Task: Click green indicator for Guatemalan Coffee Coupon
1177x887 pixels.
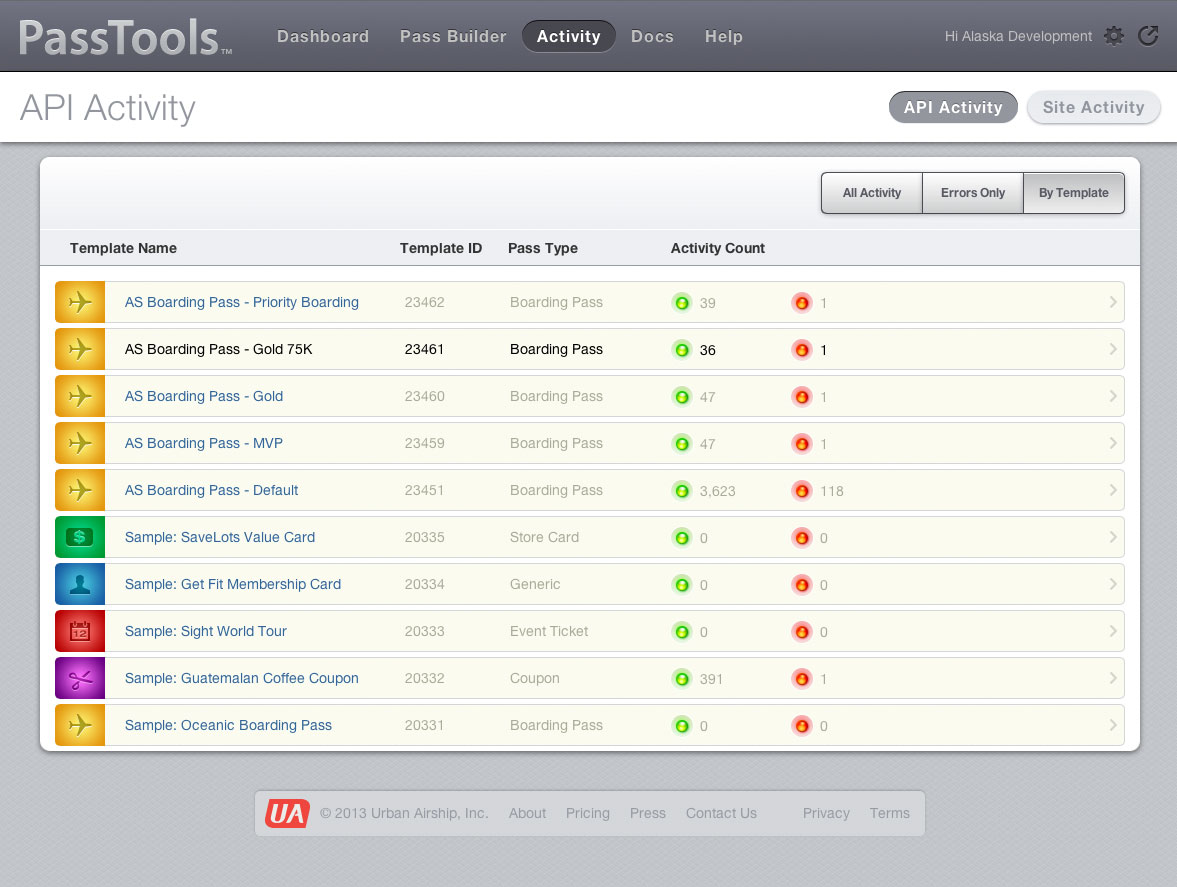Action: (682, 678)
